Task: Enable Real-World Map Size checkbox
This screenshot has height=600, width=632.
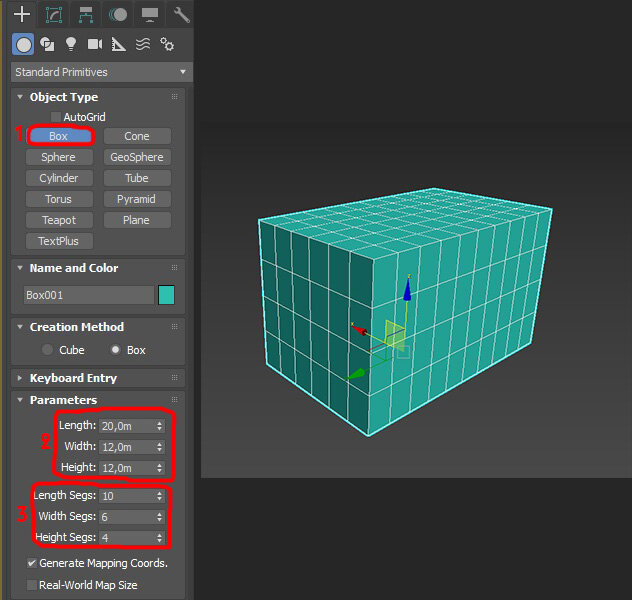Action: coord(32,585)
